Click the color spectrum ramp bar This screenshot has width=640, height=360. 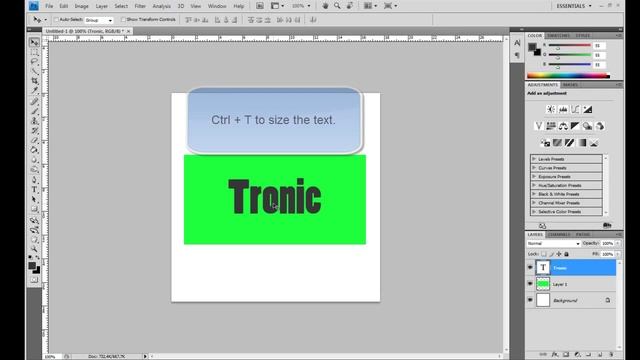point(568,76)
